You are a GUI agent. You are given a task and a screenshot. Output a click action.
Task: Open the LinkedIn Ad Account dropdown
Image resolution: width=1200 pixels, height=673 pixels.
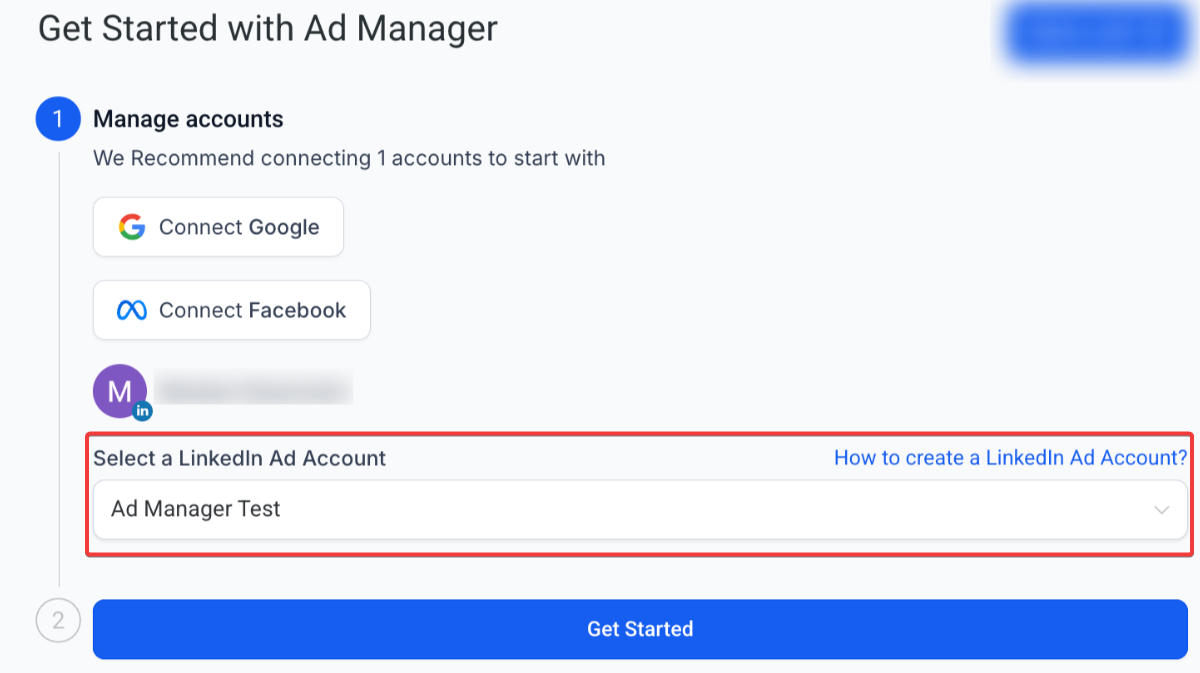[640, 510]
